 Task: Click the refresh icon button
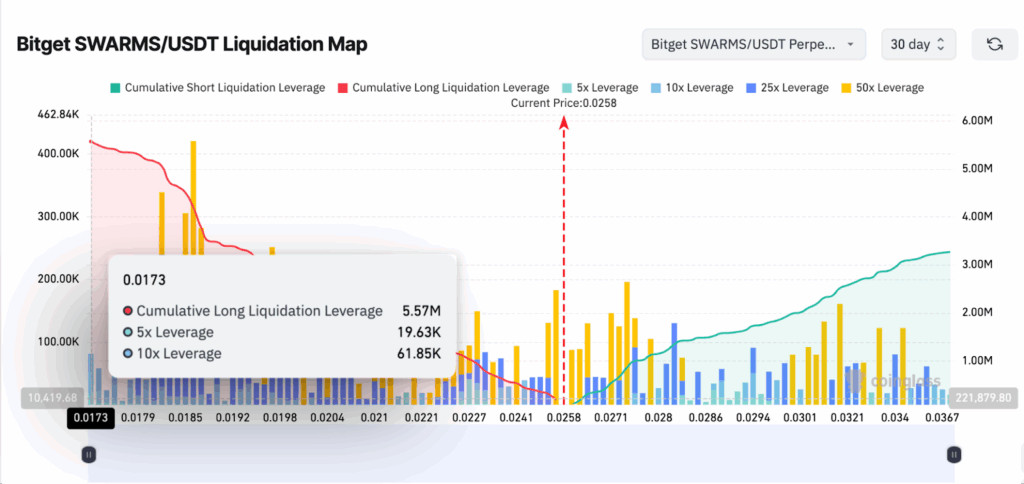coord(995,44)
